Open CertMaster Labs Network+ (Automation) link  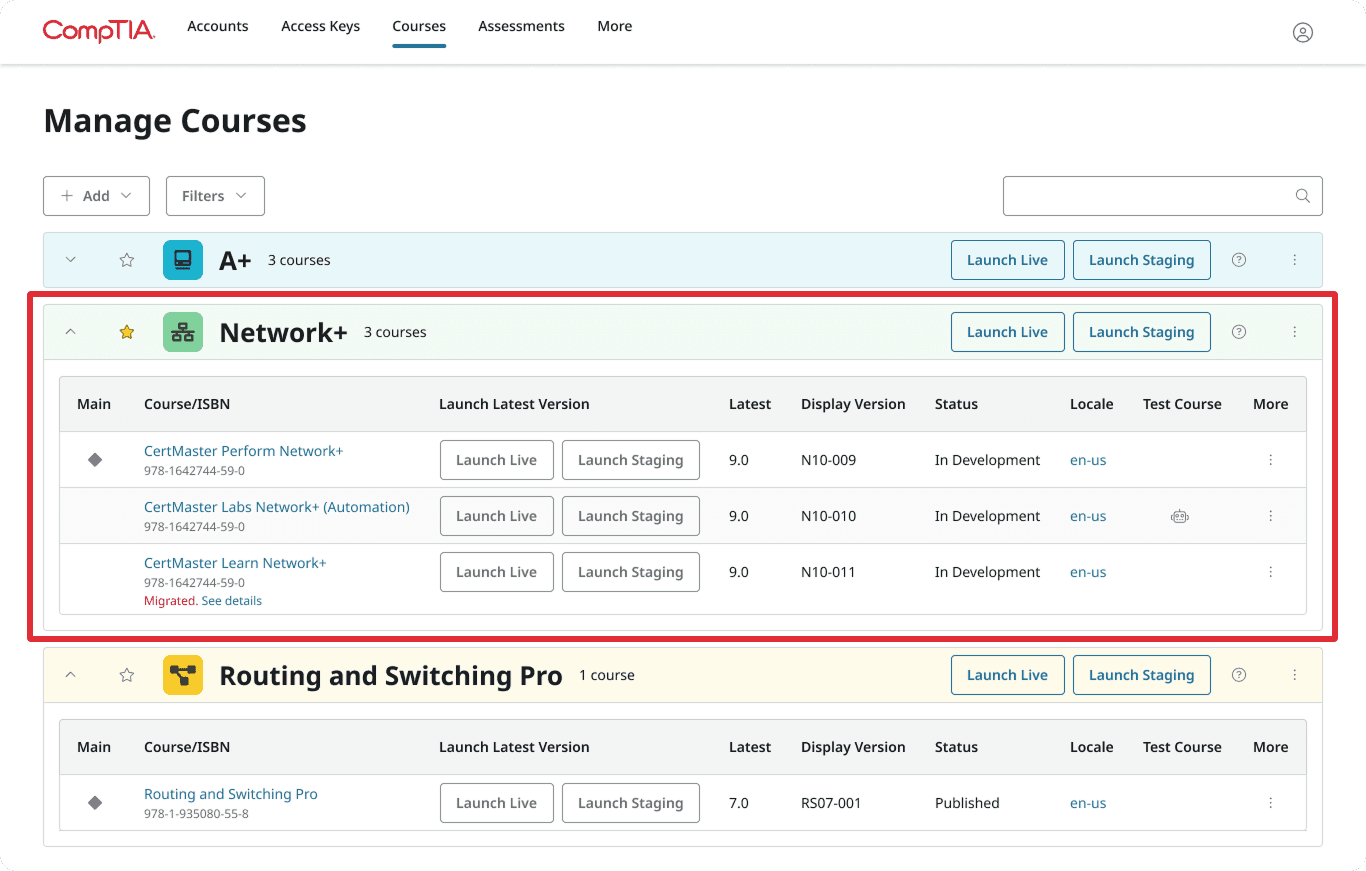click(x=277, y=507)
